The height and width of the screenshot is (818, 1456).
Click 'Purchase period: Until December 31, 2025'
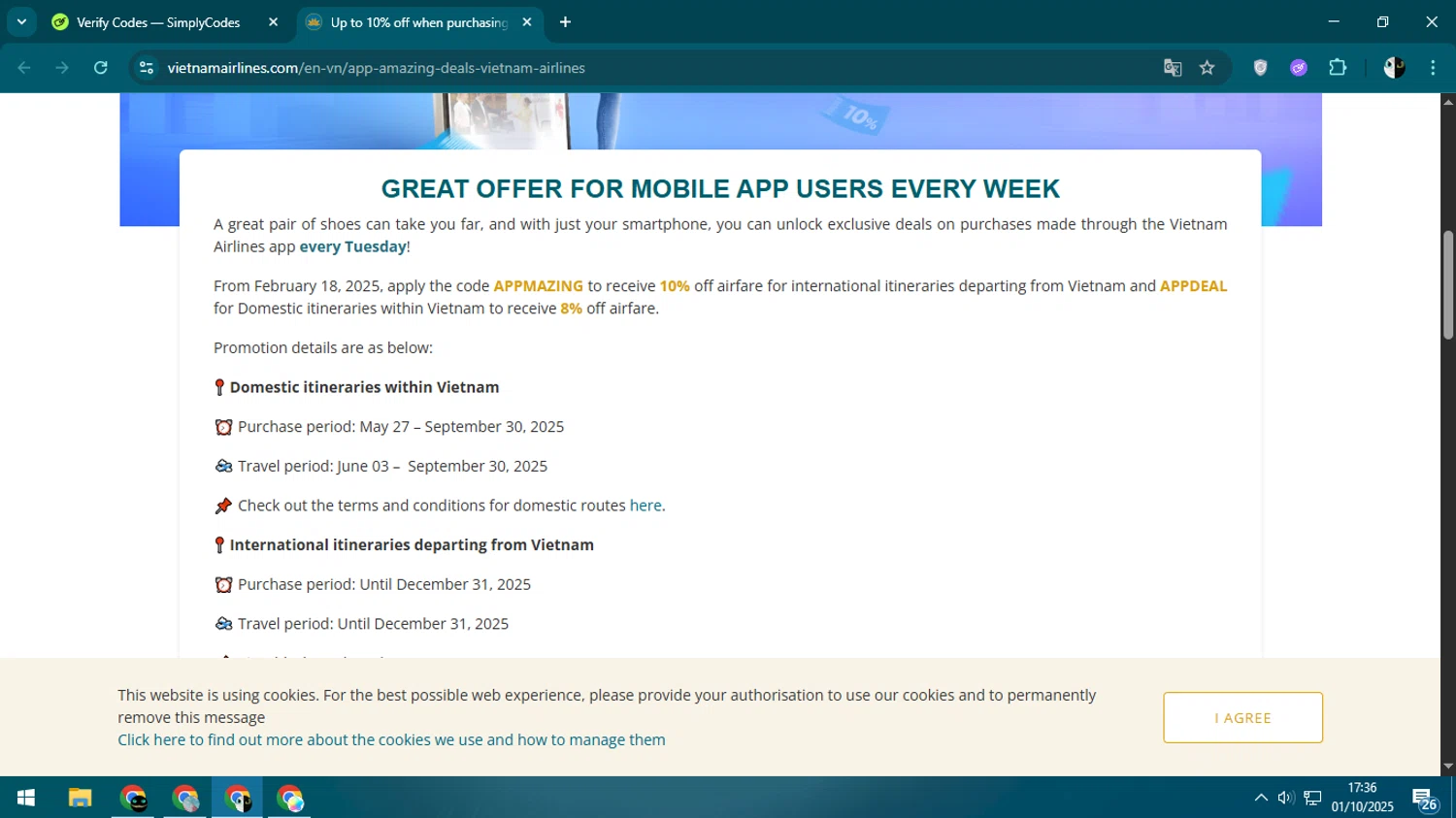coord(383,585)
